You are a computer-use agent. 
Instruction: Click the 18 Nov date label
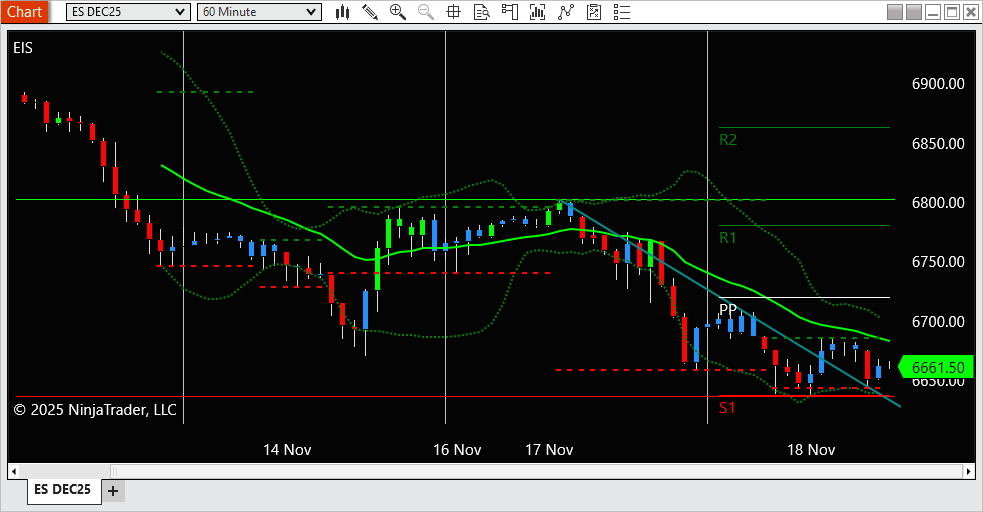(x=811, y=450)
